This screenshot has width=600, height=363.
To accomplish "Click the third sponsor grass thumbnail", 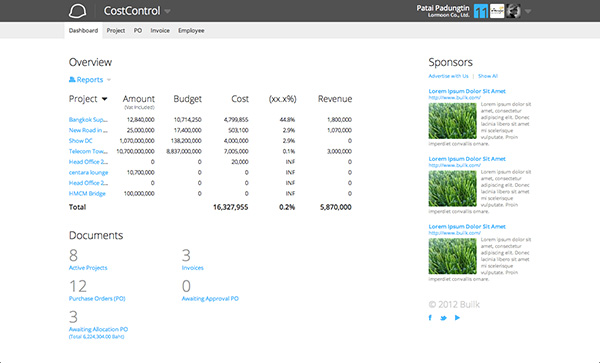I will [452, 256].
